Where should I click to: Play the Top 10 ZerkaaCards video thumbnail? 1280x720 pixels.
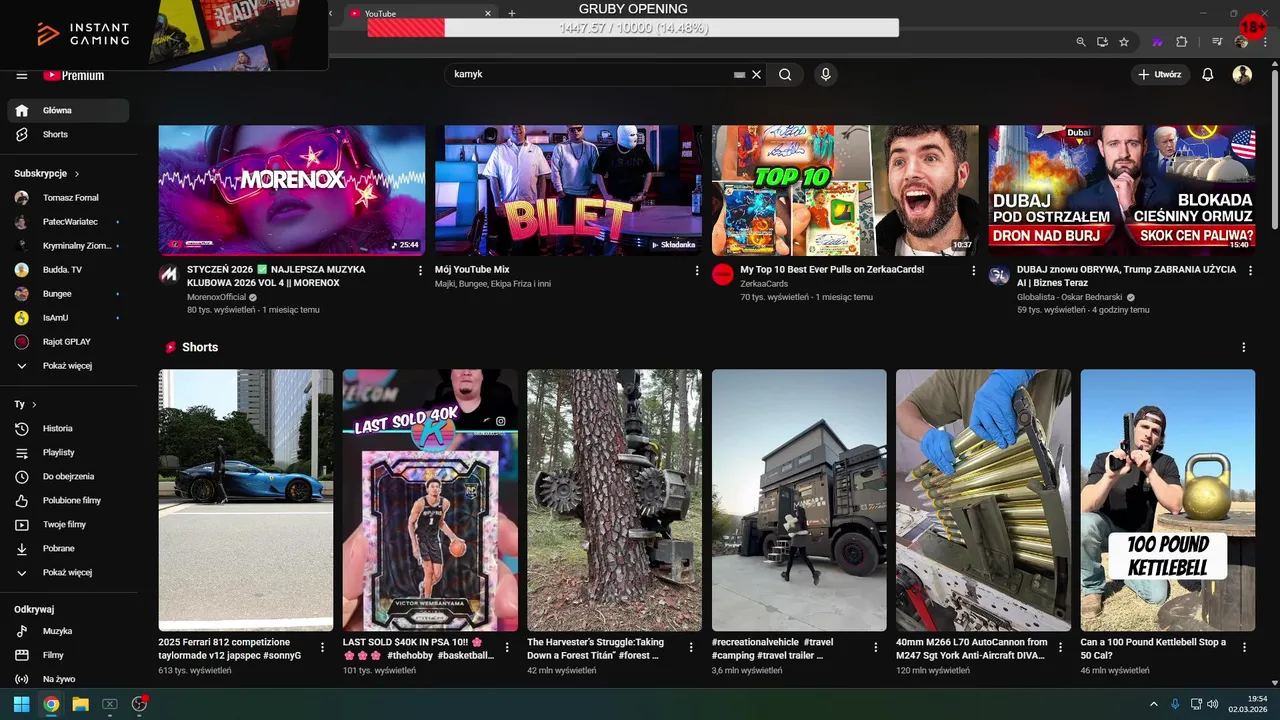pyautogui.click(x=845, y=190)
